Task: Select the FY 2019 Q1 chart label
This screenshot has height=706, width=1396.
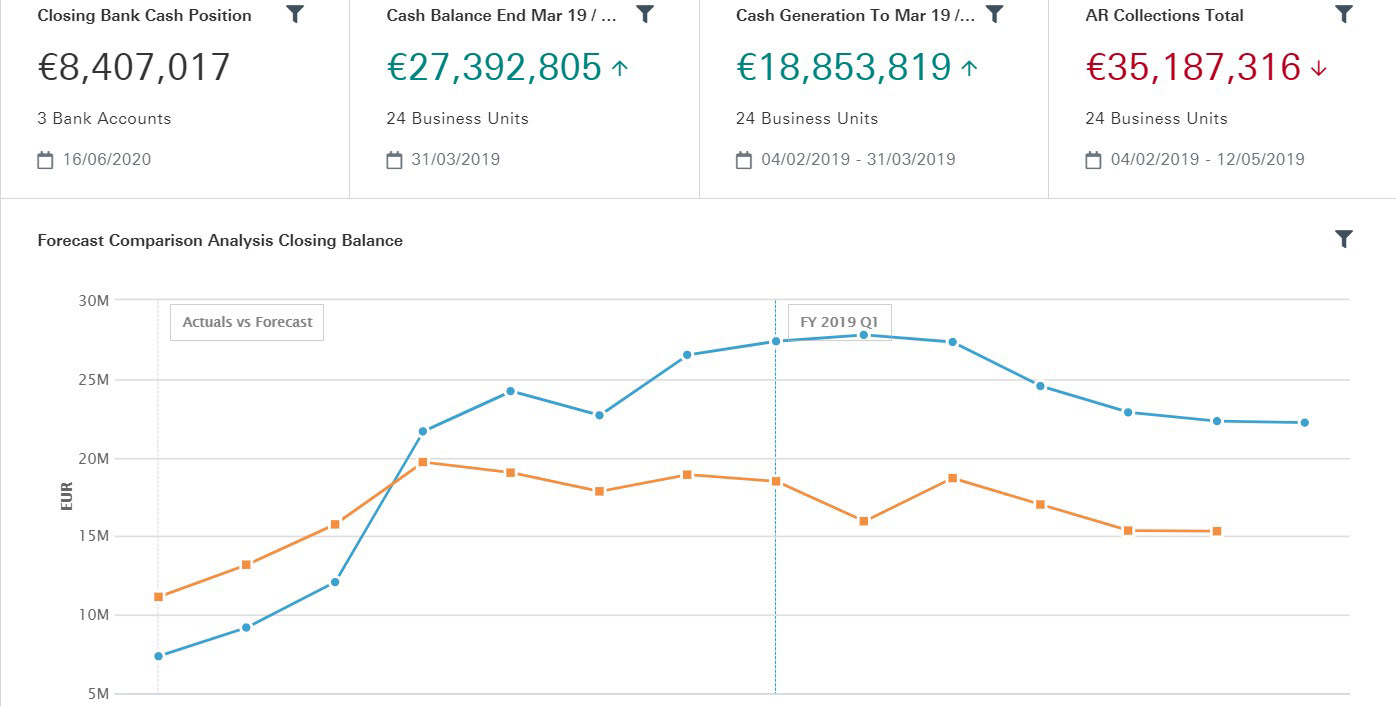Action: point(838,322)
